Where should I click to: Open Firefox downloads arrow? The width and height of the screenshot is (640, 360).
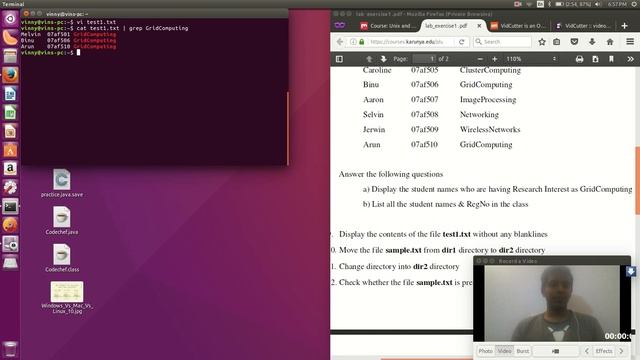click(592, 42)
